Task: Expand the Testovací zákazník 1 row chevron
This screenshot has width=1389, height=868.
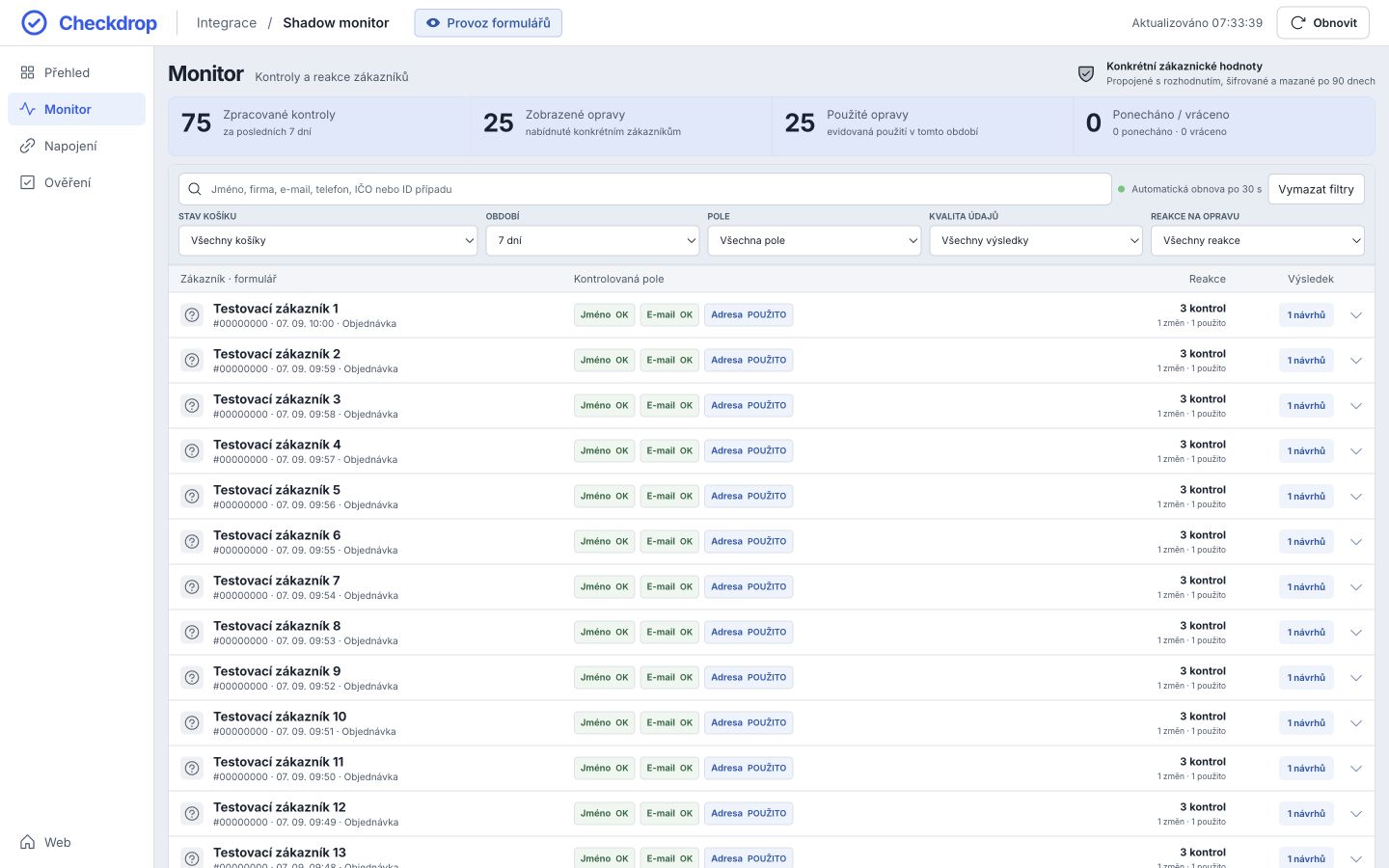Action: (x=1356, y=315)
